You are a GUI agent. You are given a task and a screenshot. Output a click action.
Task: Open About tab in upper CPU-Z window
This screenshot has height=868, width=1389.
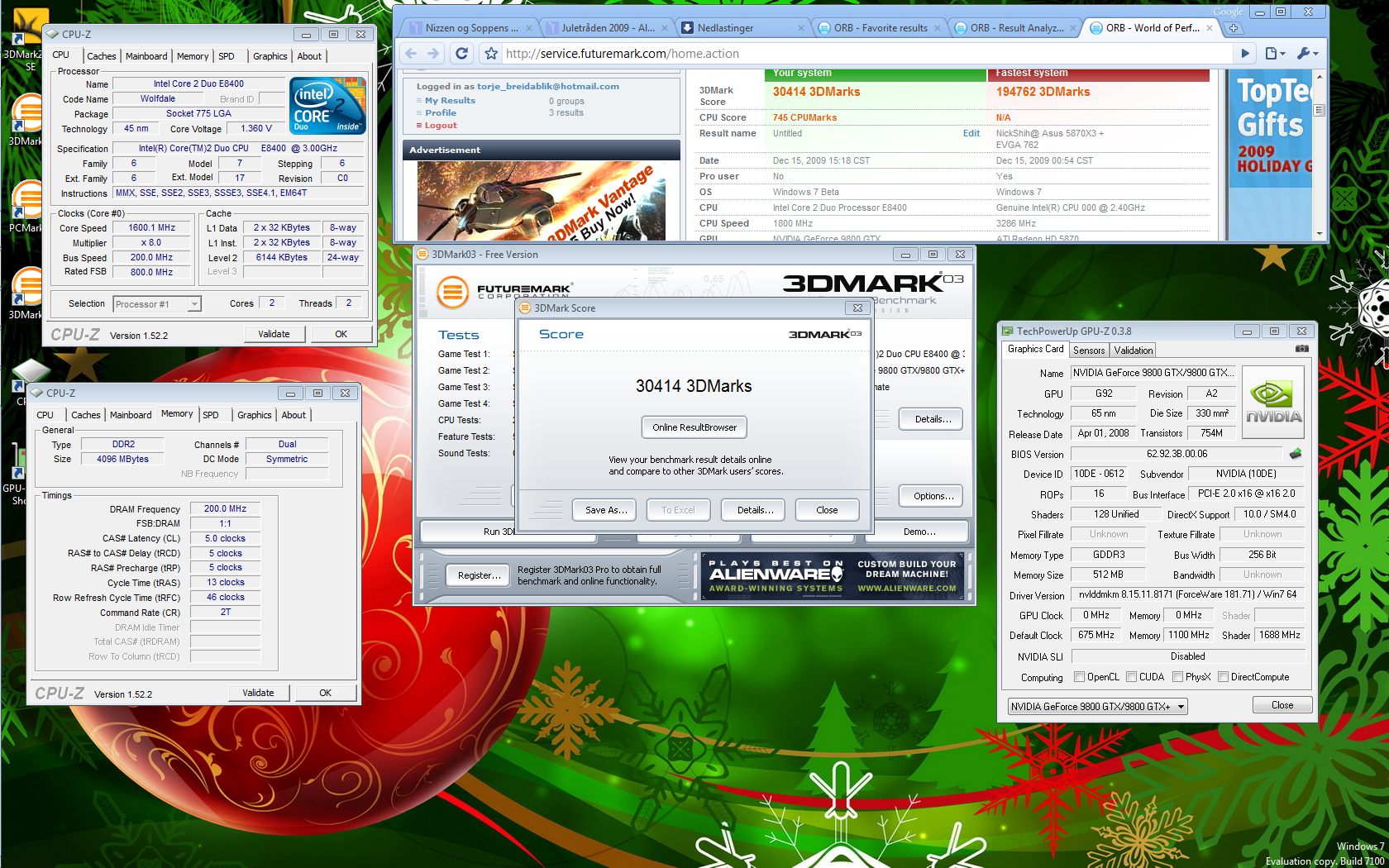point(310,56)
